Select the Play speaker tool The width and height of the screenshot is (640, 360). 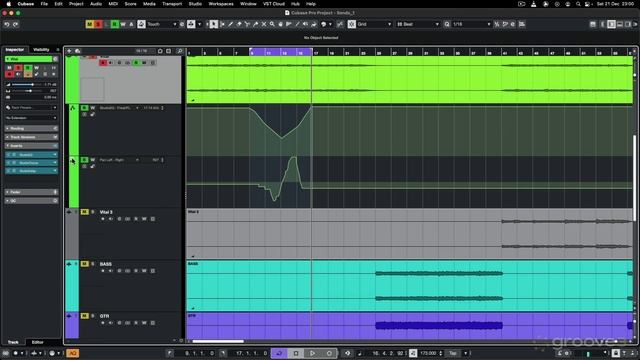coord(305,24)
